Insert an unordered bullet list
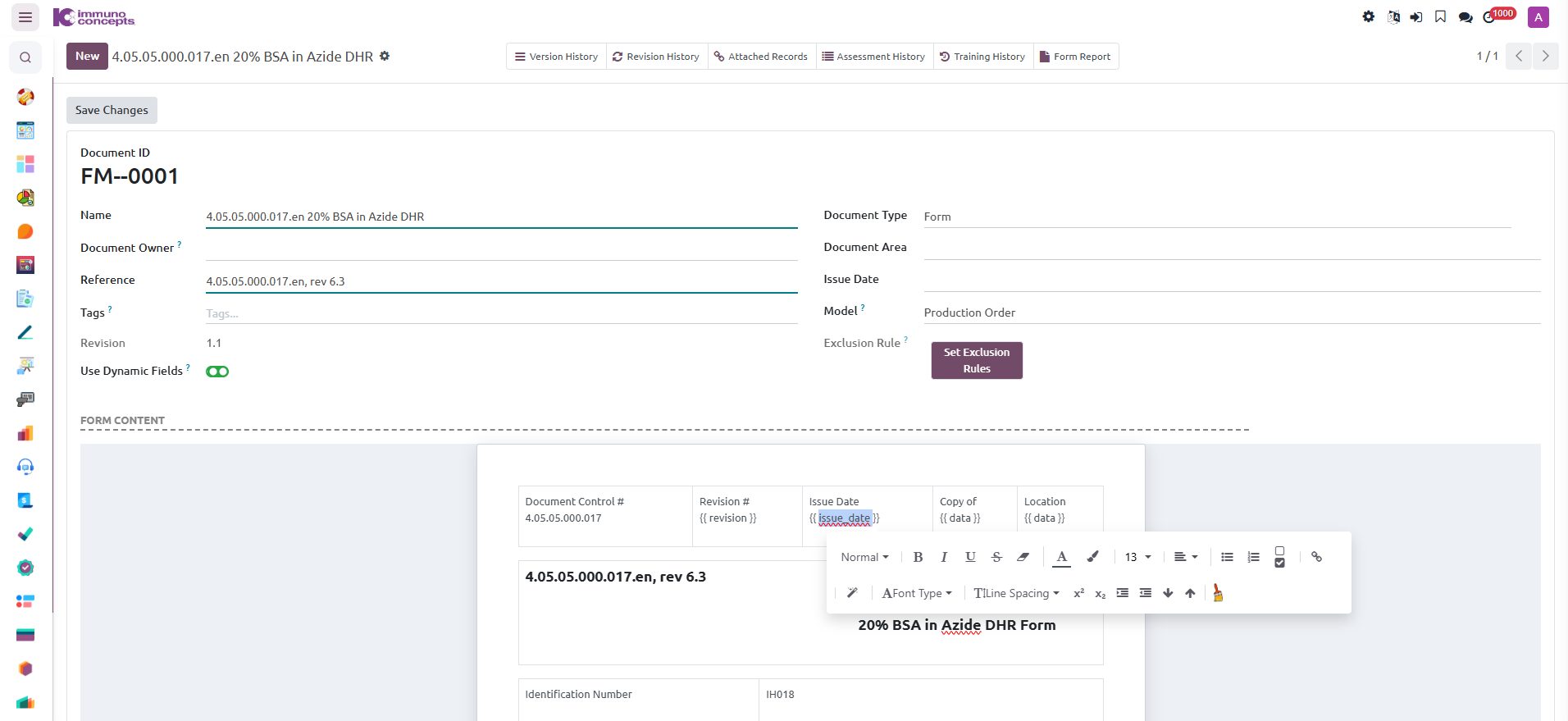The image size is (1568, 721). click(1227, 557)
